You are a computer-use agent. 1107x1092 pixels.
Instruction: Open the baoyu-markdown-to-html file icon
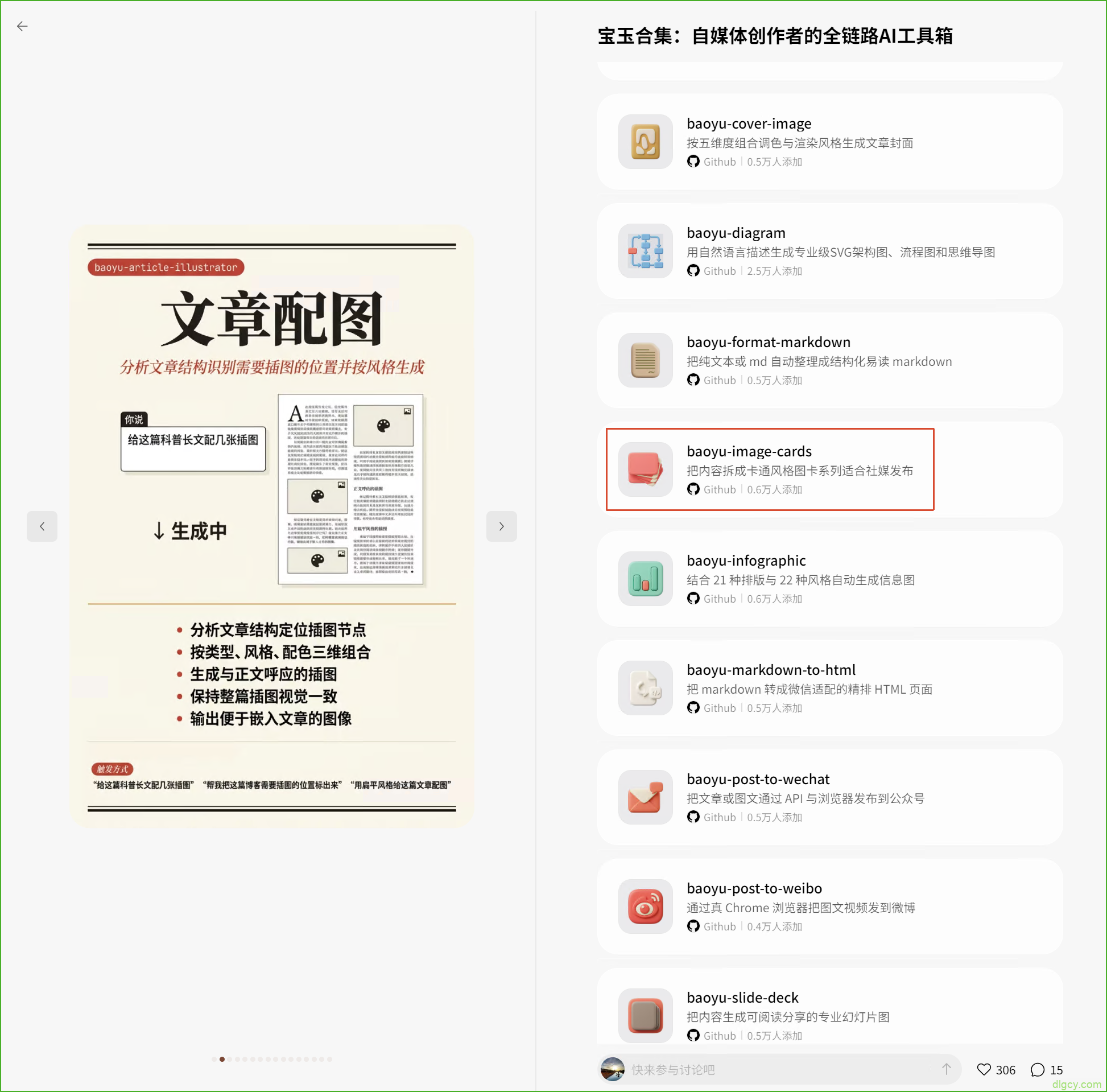(x=645, y=688)
